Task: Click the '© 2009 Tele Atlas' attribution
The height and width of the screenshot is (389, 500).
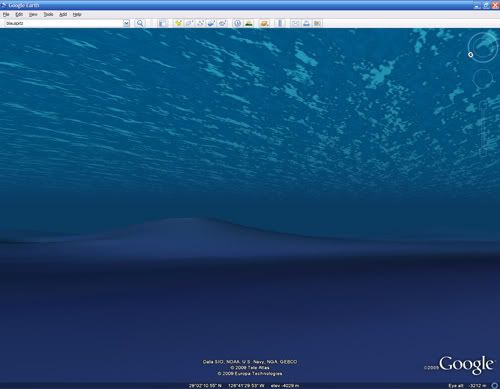Action: point(250,368)
